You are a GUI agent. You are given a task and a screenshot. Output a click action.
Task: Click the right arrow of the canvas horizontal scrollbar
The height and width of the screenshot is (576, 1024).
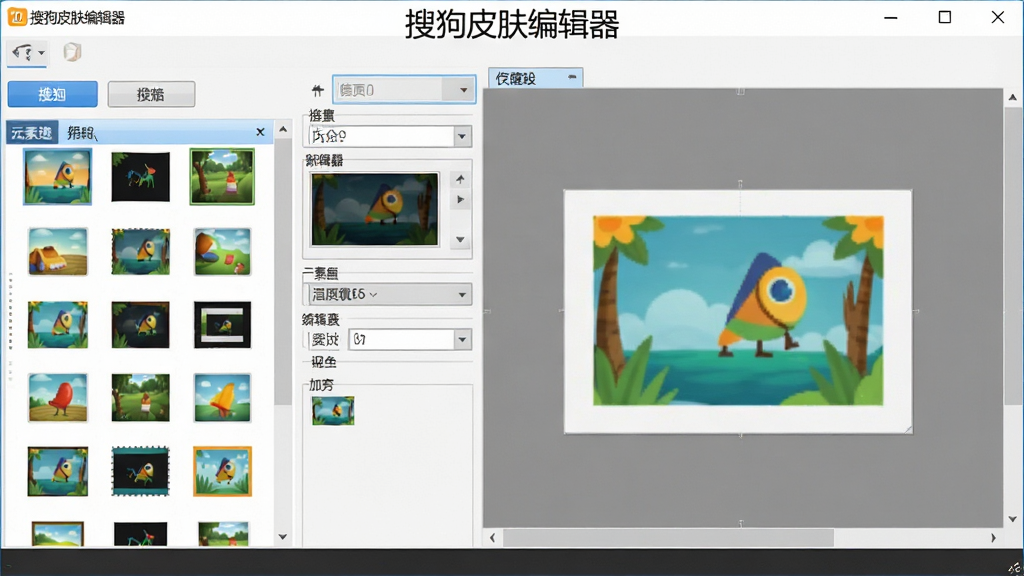click(993, 538)
